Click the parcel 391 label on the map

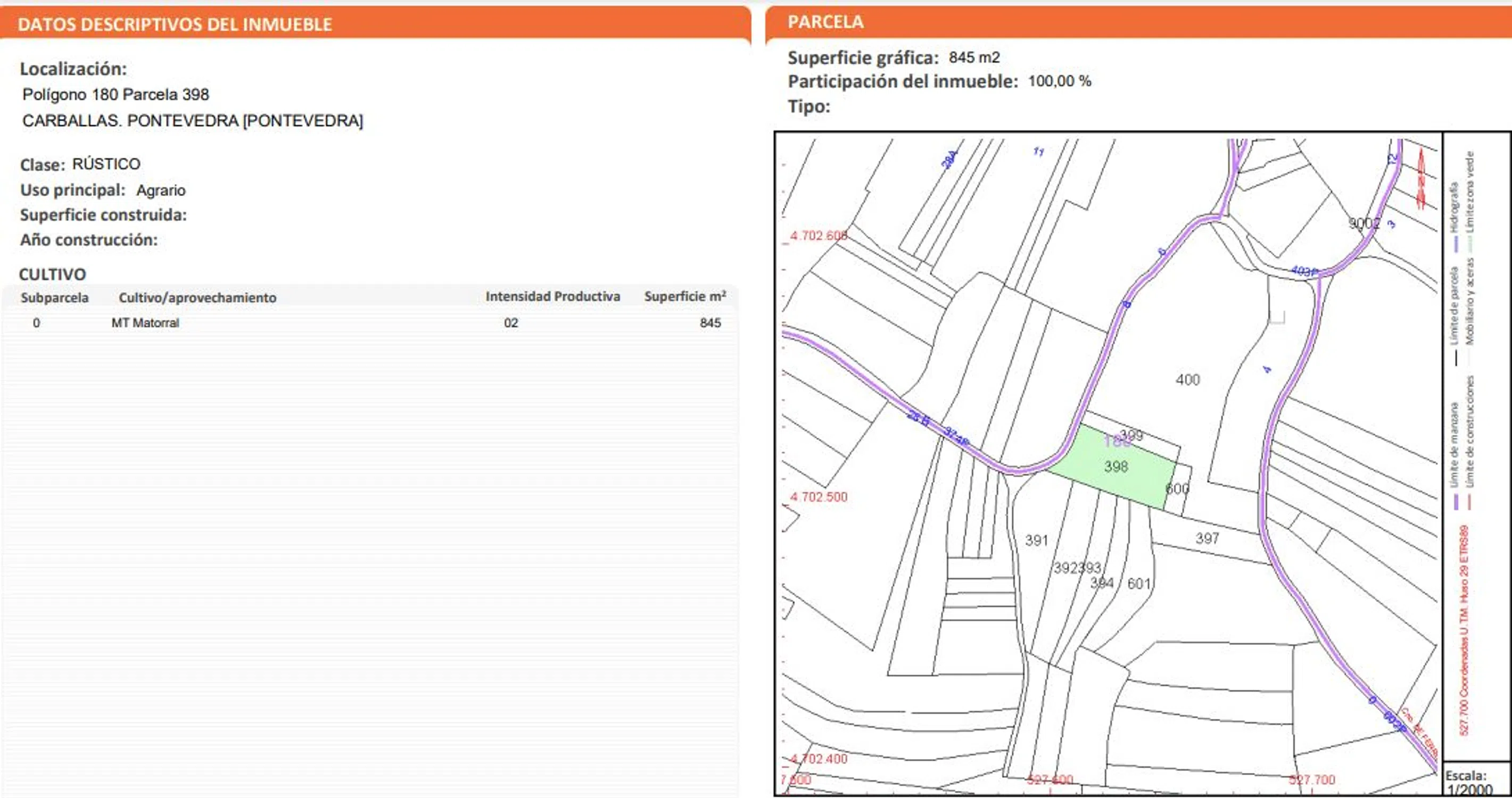click(1036, 541)
